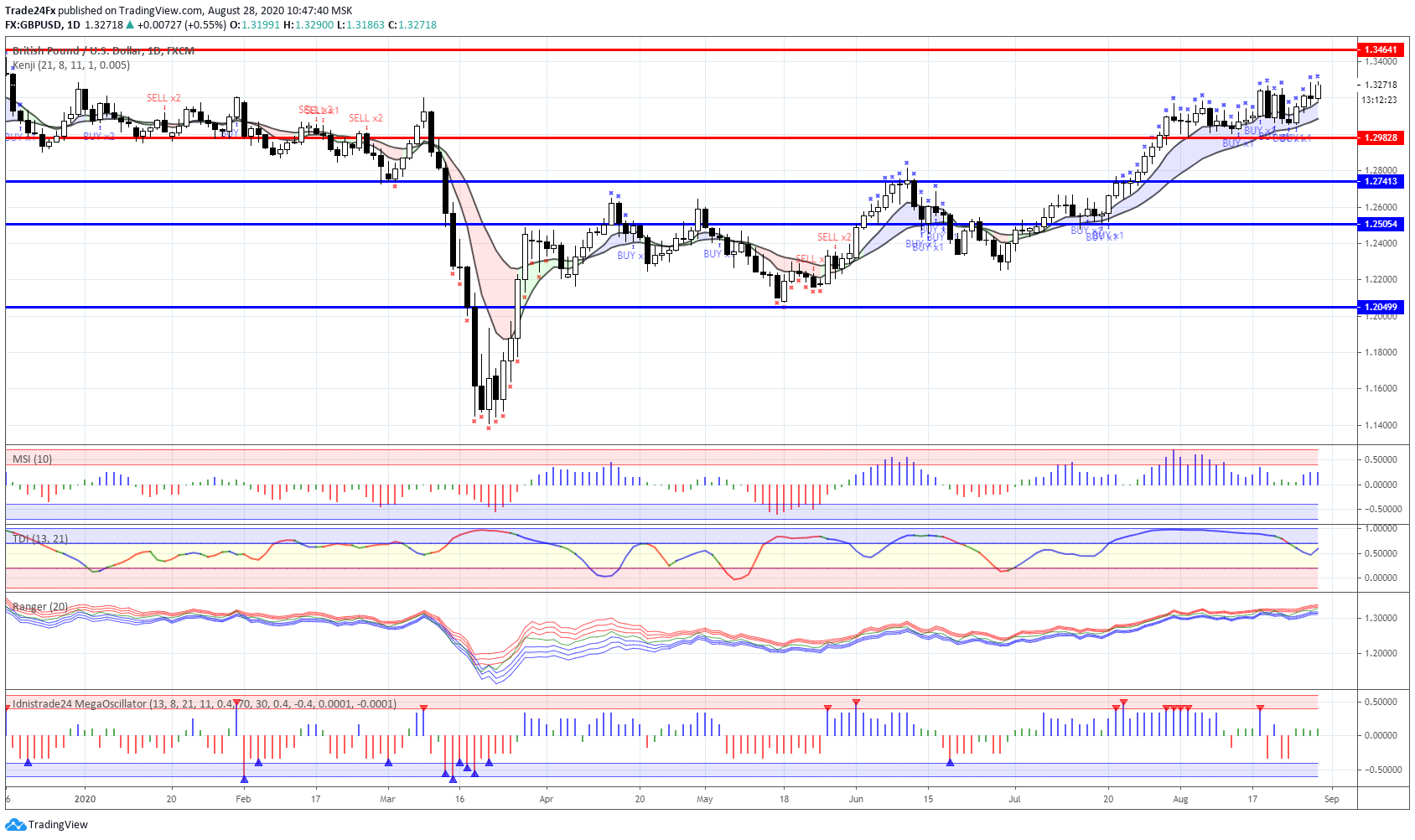Click the 1.18000 value on the price axis
The image size is (1415, 840).
pos(1381,352)
